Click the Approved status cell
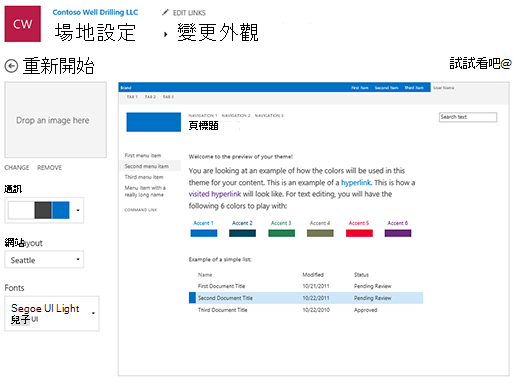Screen dimensions: 518x384 click(365, 310)
